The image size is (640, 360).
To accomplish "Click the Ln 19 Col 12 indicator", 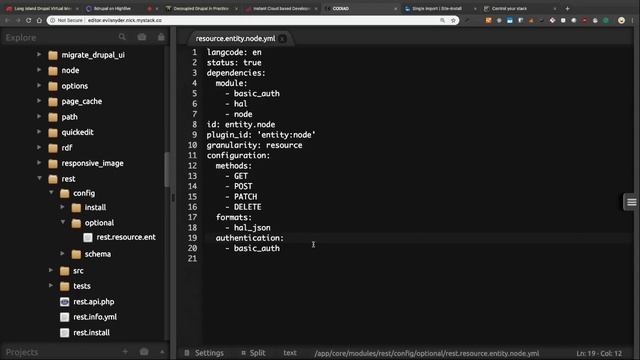I will click(x=599, y=353).
